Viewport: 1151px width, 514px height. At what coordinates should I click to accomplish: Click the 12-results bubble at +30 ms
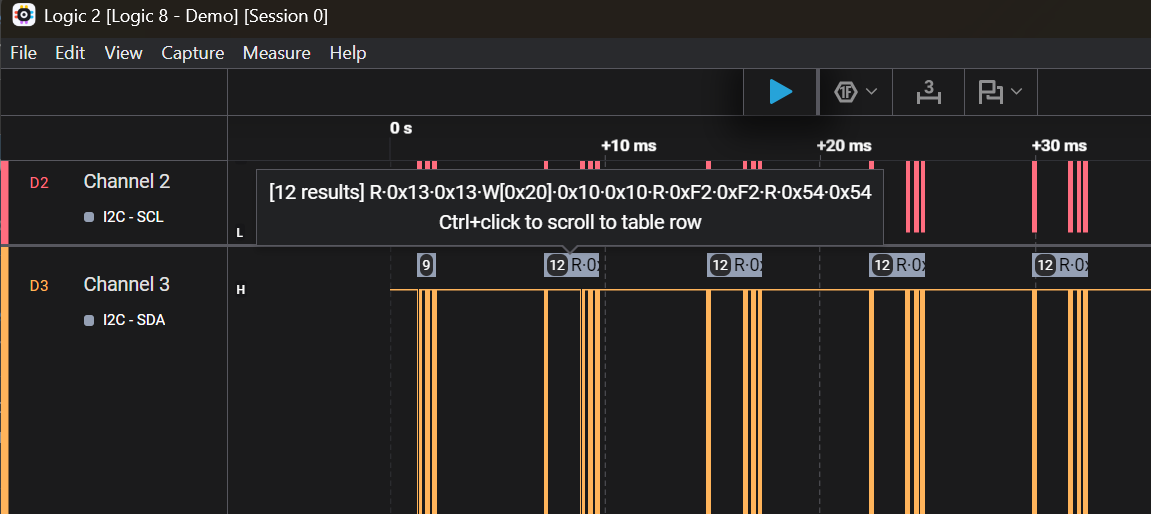pos(1060,265)
